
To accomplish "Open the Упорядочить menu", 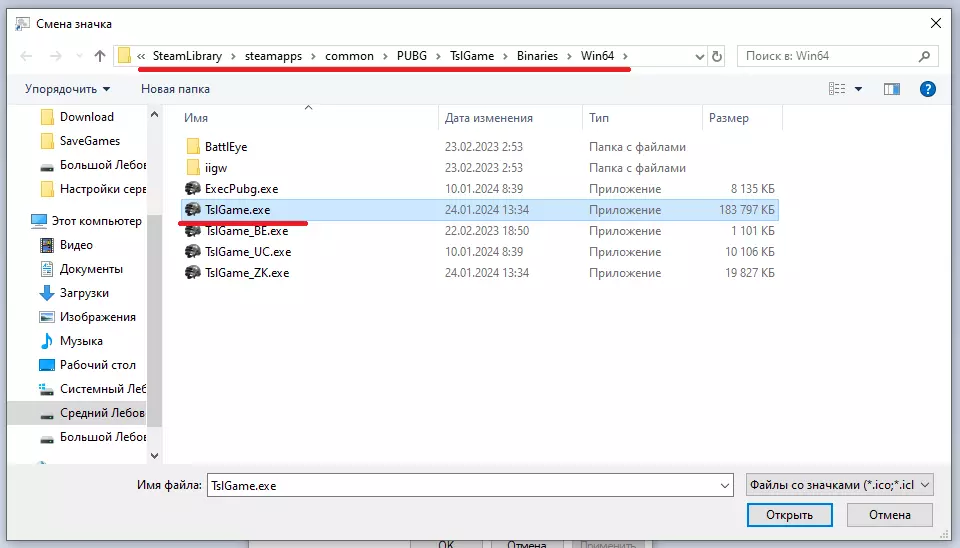I will tap(67, 89).
